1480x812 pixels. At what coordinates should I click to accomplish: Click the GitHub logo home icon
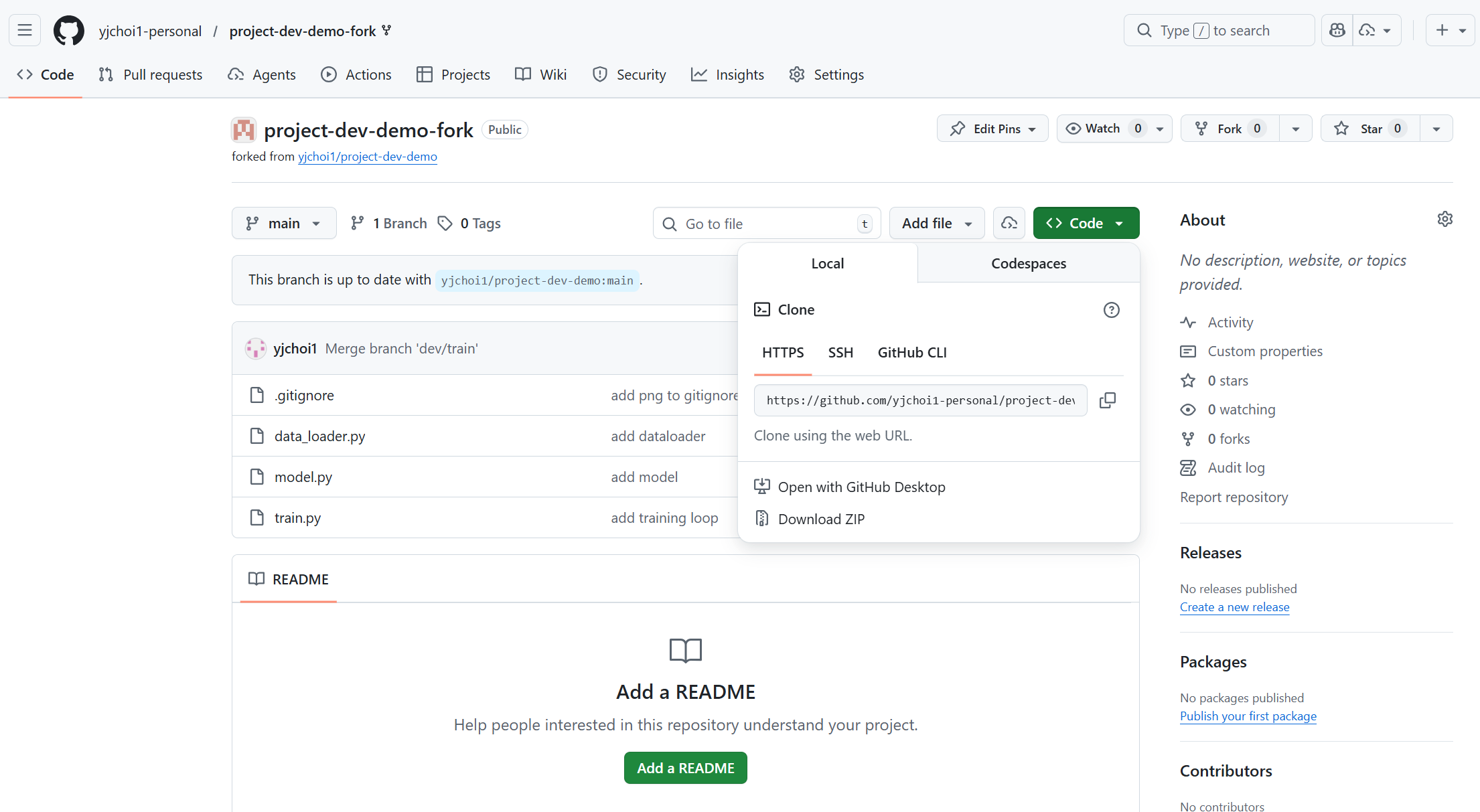click(69, 31)
